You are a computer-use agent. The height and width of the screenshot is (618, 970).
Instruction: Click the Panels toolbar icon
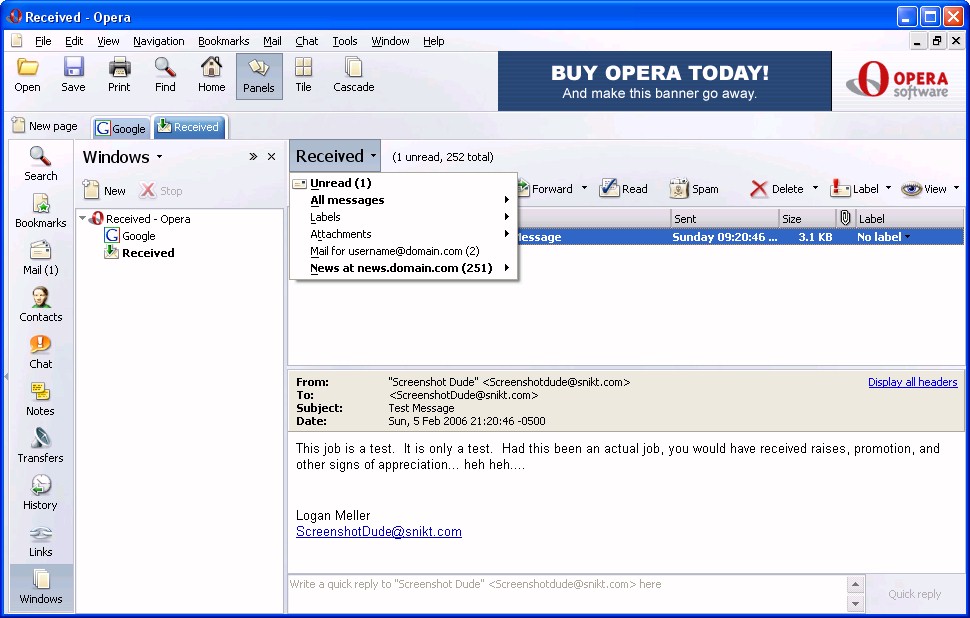(x=259, y=75)
